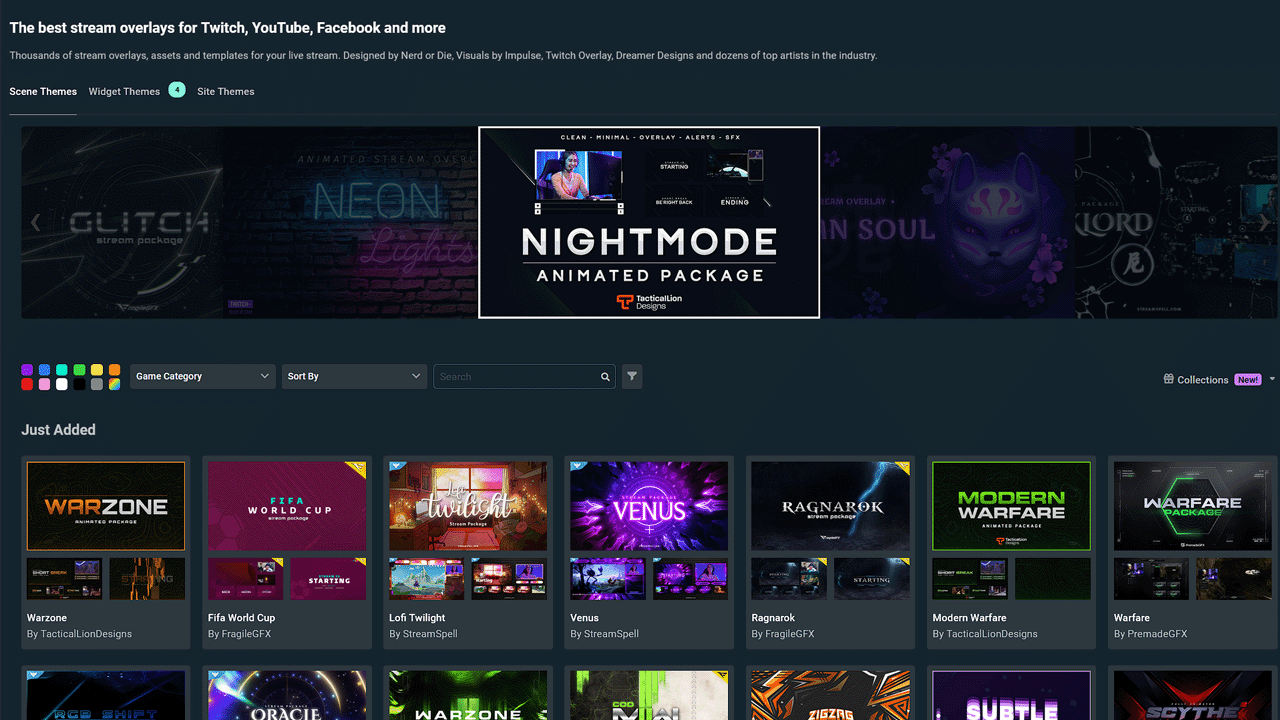The height and width of the screenshot is (720, 1280).
Task: Expand the caret right of Collections
Action: point(1272,380)
